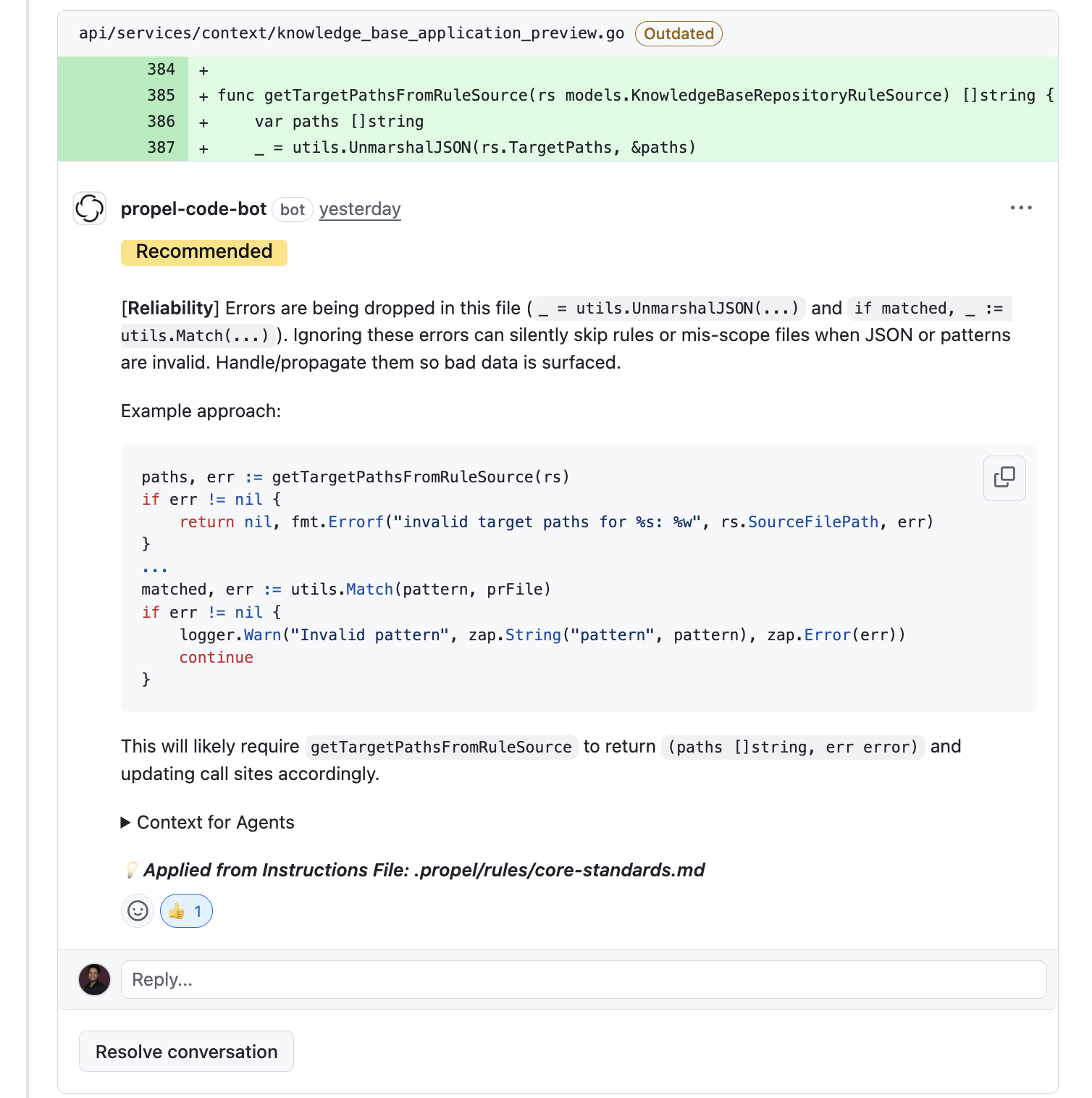Click the bot badge next to propel-code-bot
Viewport: 1092px width, 1098px height.
(x=292, y=209)
